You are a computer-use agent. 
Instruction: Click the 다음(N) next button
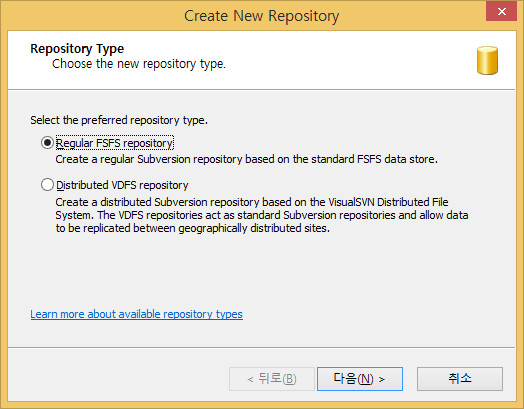pos(360,379)
